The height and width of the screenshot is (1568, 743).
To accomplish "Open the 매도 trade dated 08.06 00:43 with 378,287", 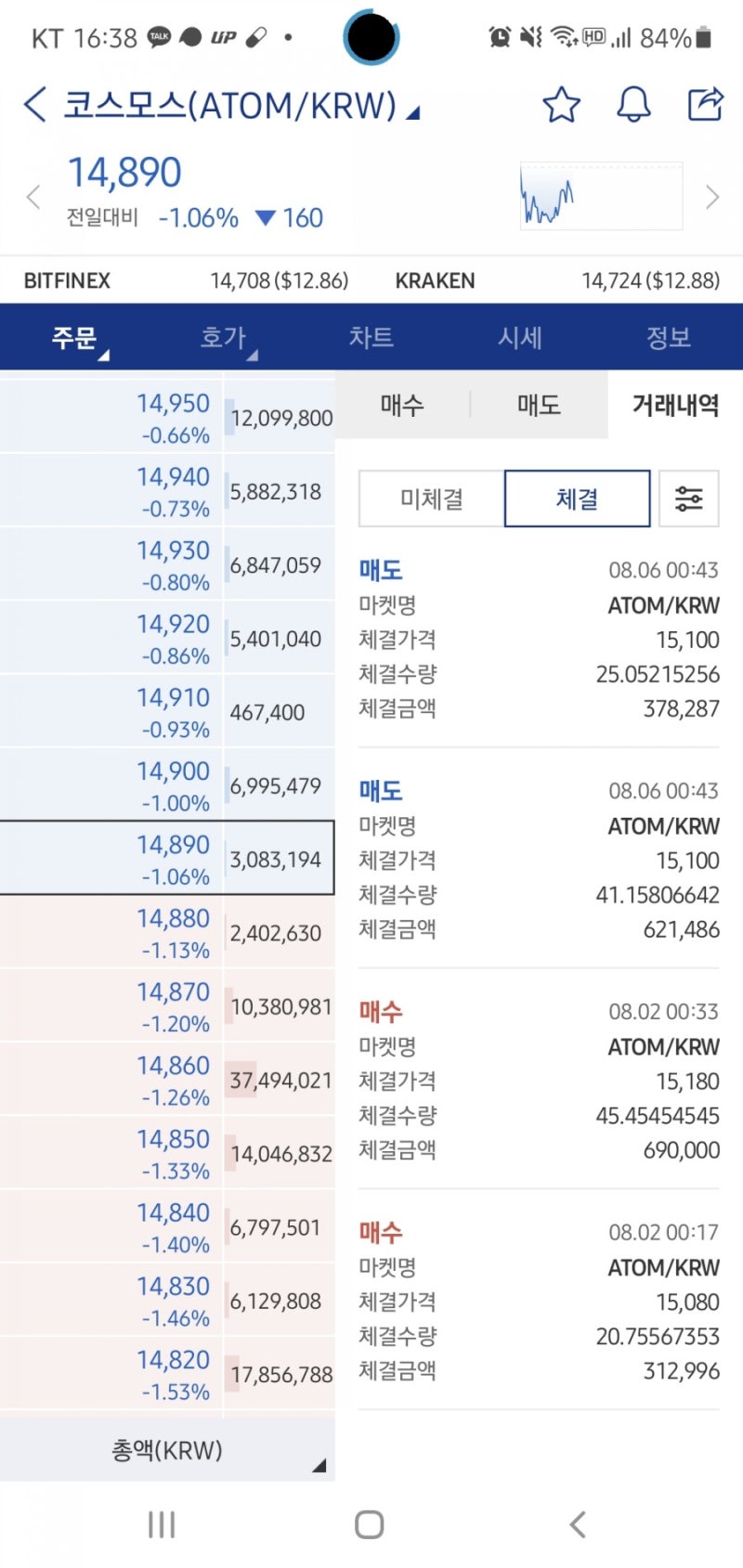I will tap(539, 639).
